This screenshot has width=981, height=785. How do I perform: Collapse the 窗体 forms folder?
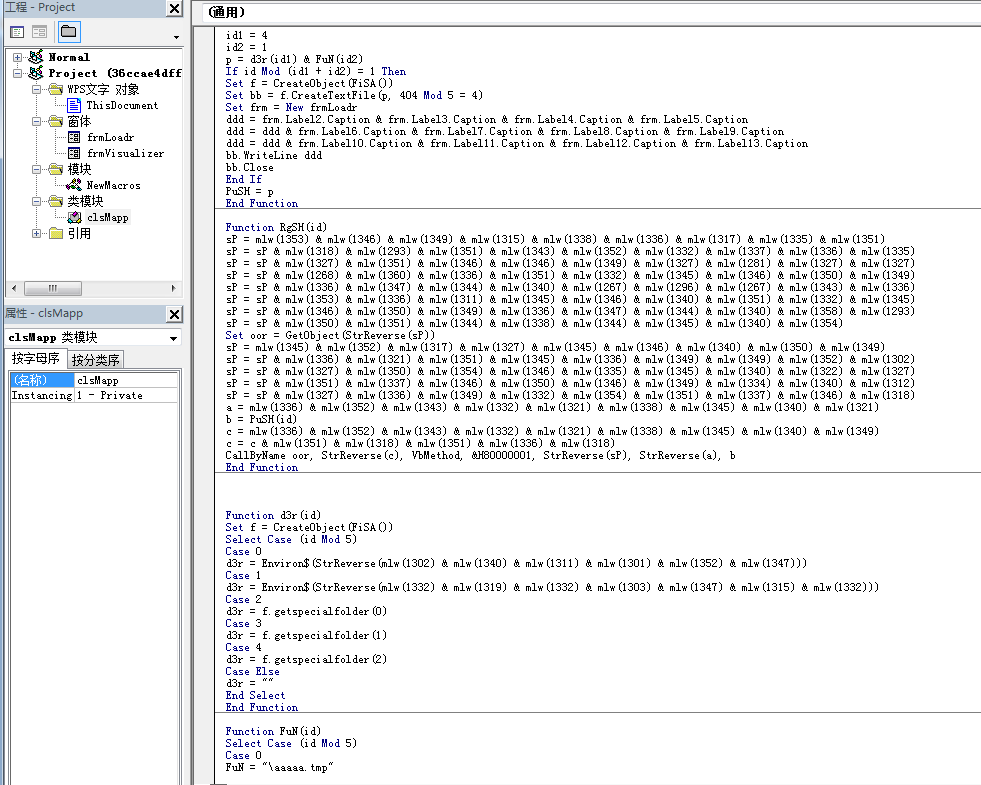36,121
